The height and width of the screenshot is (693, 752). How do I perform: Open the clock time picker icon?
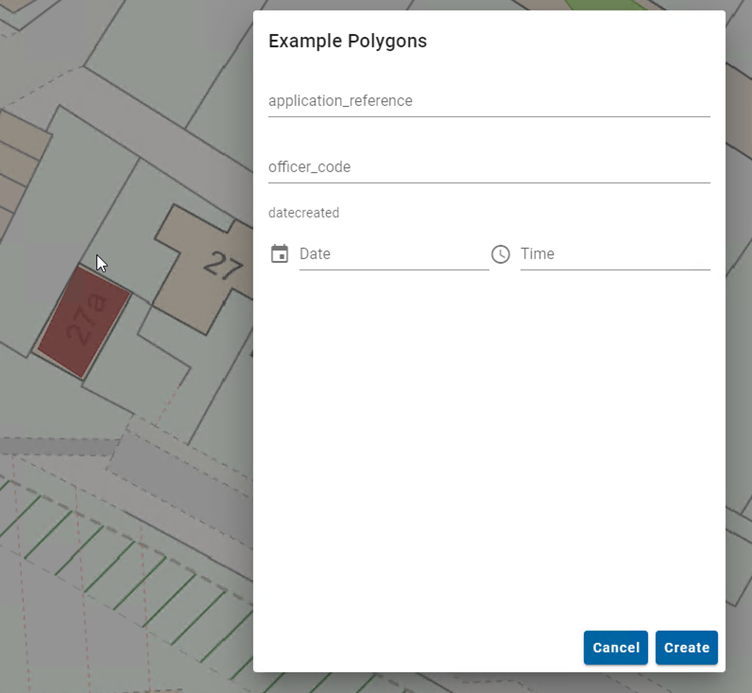(x=501, y=254)
